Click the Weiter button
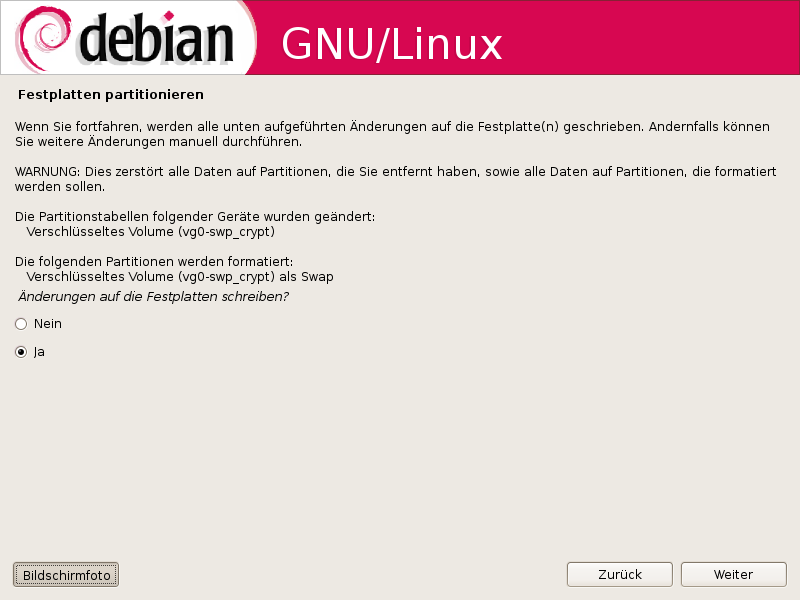Viewport: 800px width, 600px height. pyautogui.click(x=733, y=574)
